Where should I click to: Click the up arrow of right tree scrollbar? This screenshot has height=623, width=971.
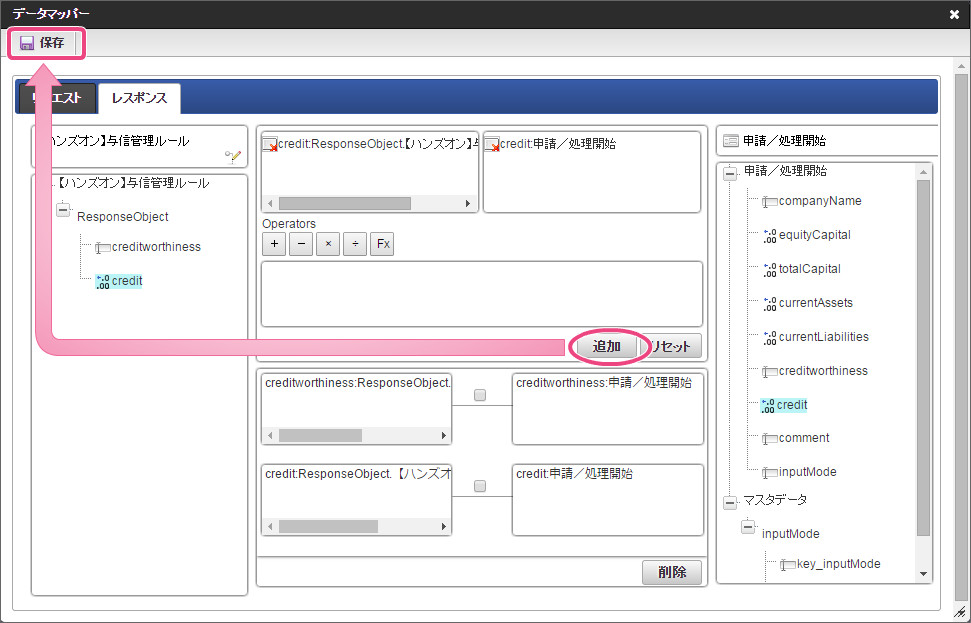(923, 172)
